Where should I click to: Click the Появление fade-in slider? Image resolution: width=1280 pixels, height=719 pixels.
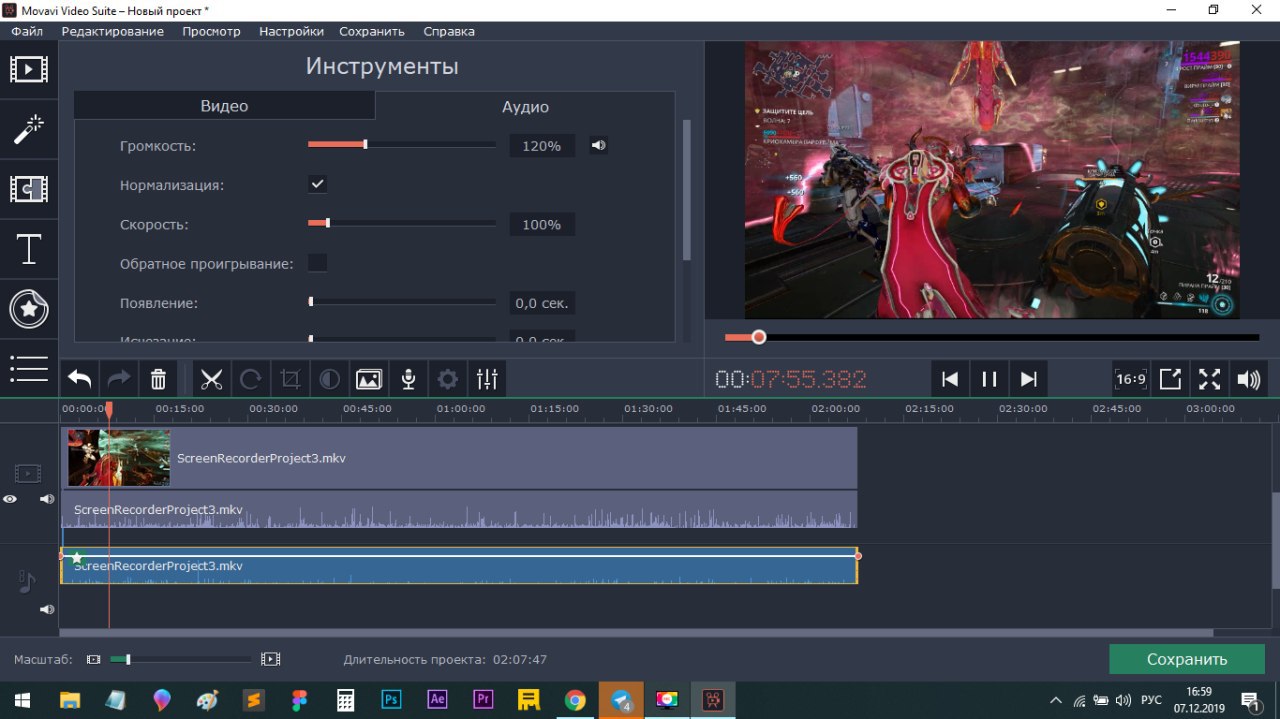coord(402,302)
